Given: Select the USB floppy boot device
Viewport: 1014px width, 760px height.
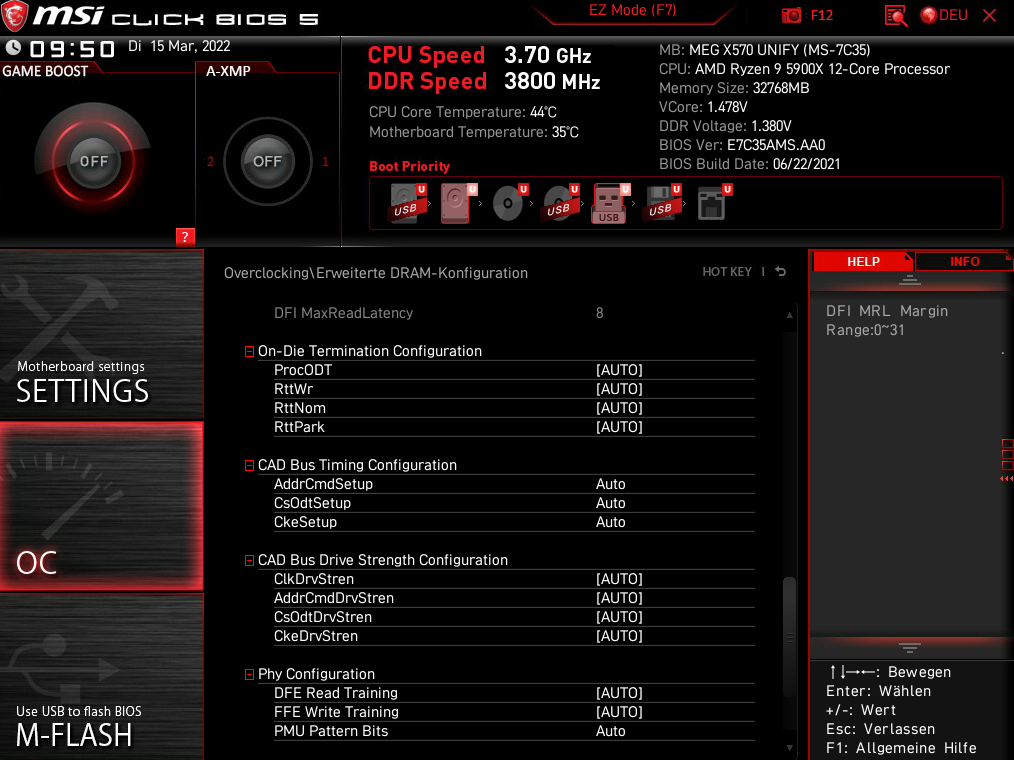Looking at the screenshot, I should pos(662,203).
